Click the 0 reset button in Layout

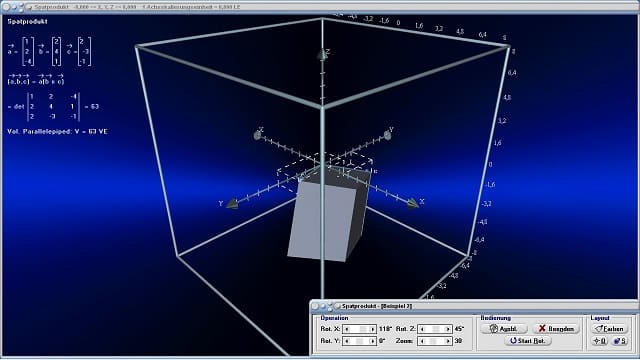600,341
